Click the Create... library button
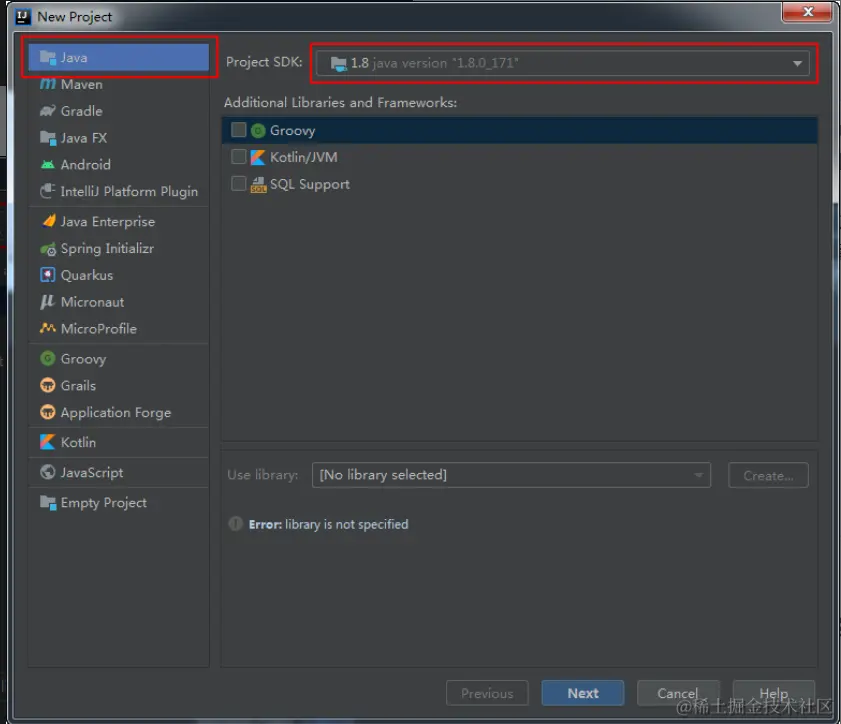 [768, 475]
